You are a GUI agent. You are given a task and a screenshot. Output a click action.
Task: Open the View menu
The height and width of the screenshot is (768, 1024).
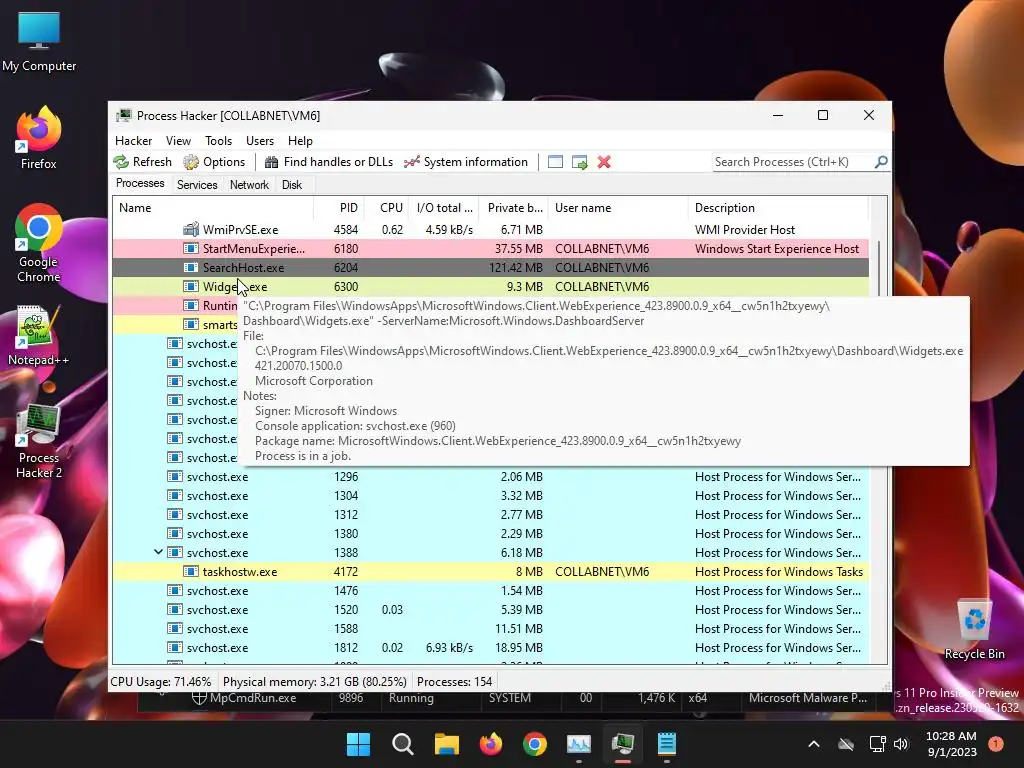point(178,140)
